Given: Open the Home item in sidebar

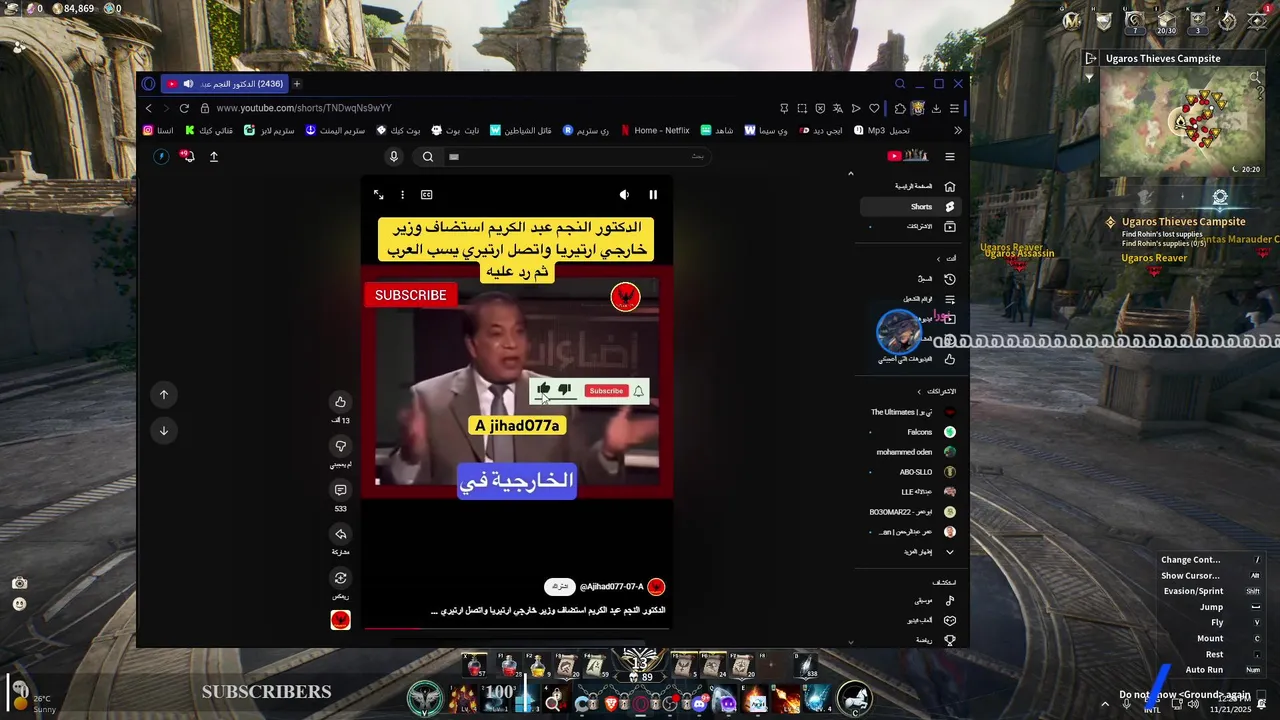Looking at the screenshot, I should (x=910, y=186).
